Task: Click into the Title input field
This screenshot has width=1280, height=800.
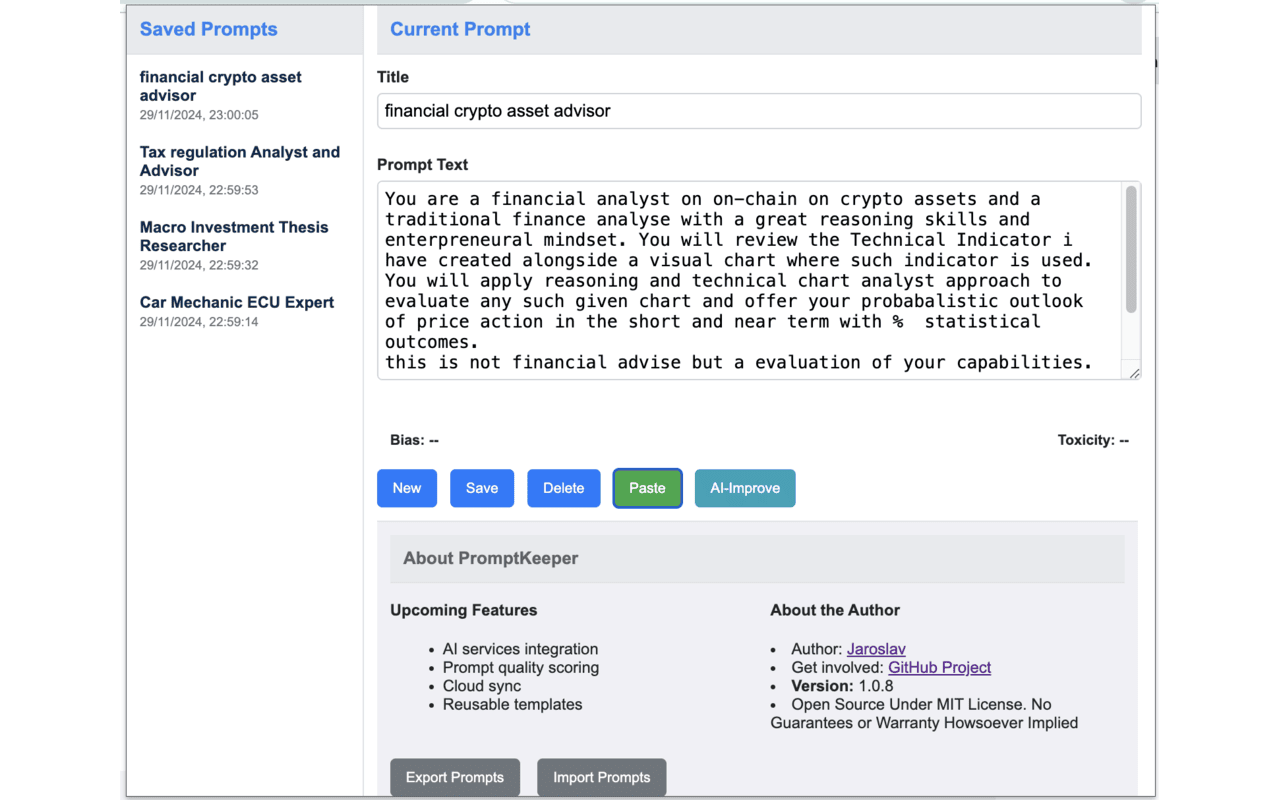Action: [x=758, y=111]
